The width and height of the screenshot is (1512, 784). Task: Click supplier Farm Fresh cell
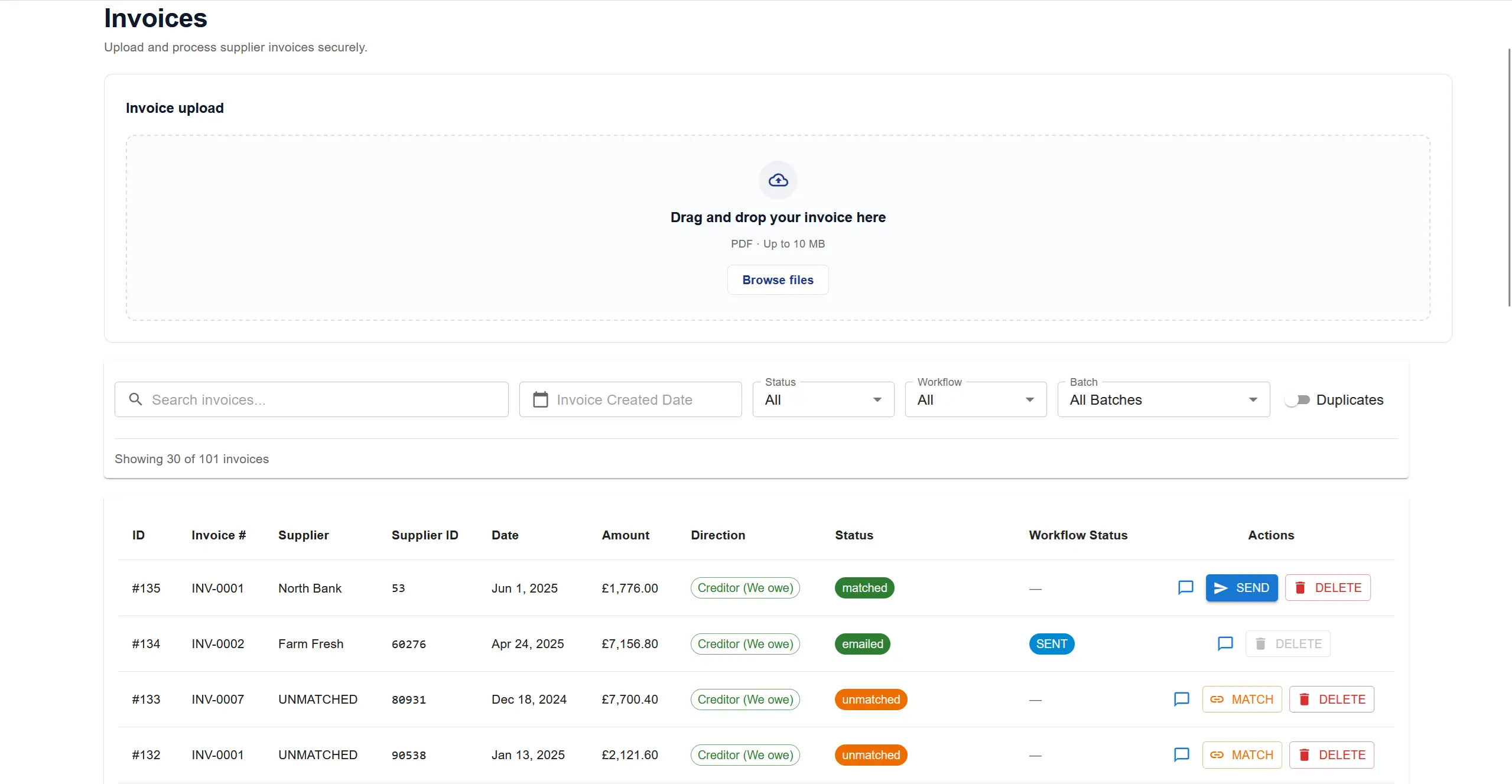tap(311, 643)
